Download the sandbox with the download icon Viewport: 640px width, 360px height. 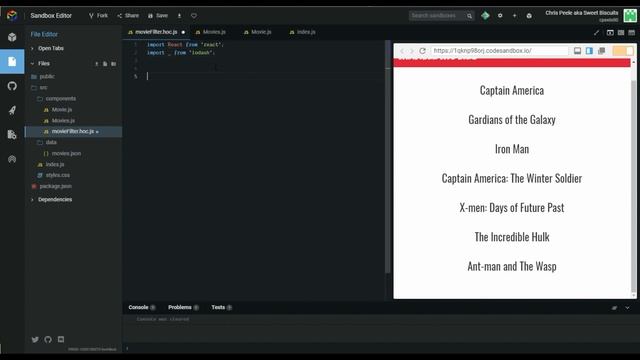[179, 16]
